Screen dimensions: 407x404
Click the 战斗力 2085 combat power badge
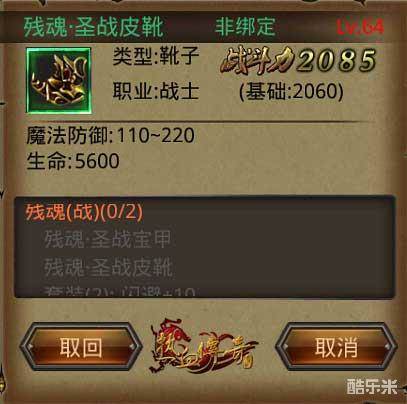(298, 60)
